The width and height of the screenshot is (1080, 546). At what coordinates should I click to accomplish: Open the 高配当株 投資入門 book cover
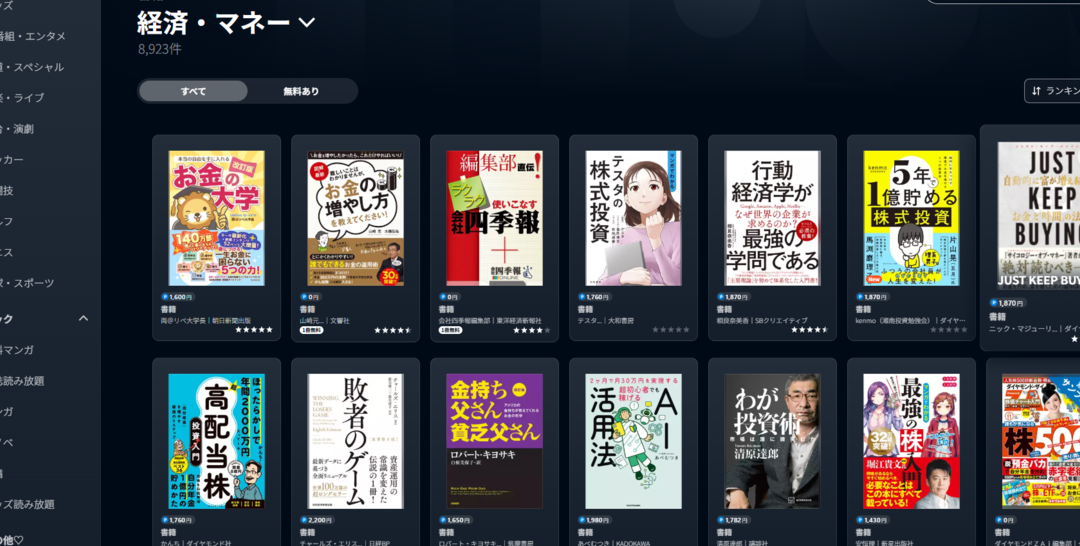pyautogui.click(x=216, y=441)
